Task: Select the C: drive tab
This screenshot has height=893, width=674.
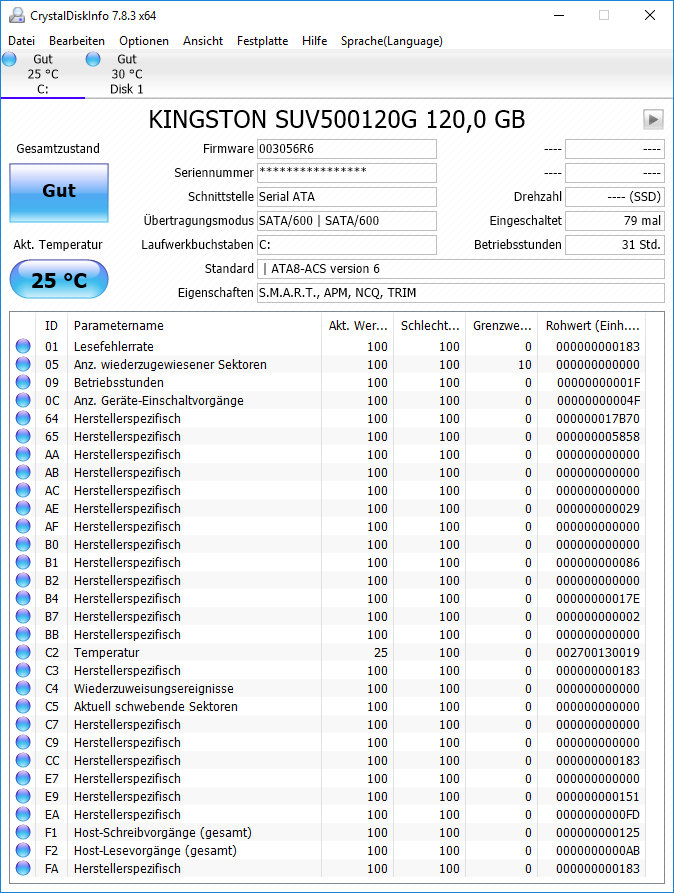Action: coord(43,74)
